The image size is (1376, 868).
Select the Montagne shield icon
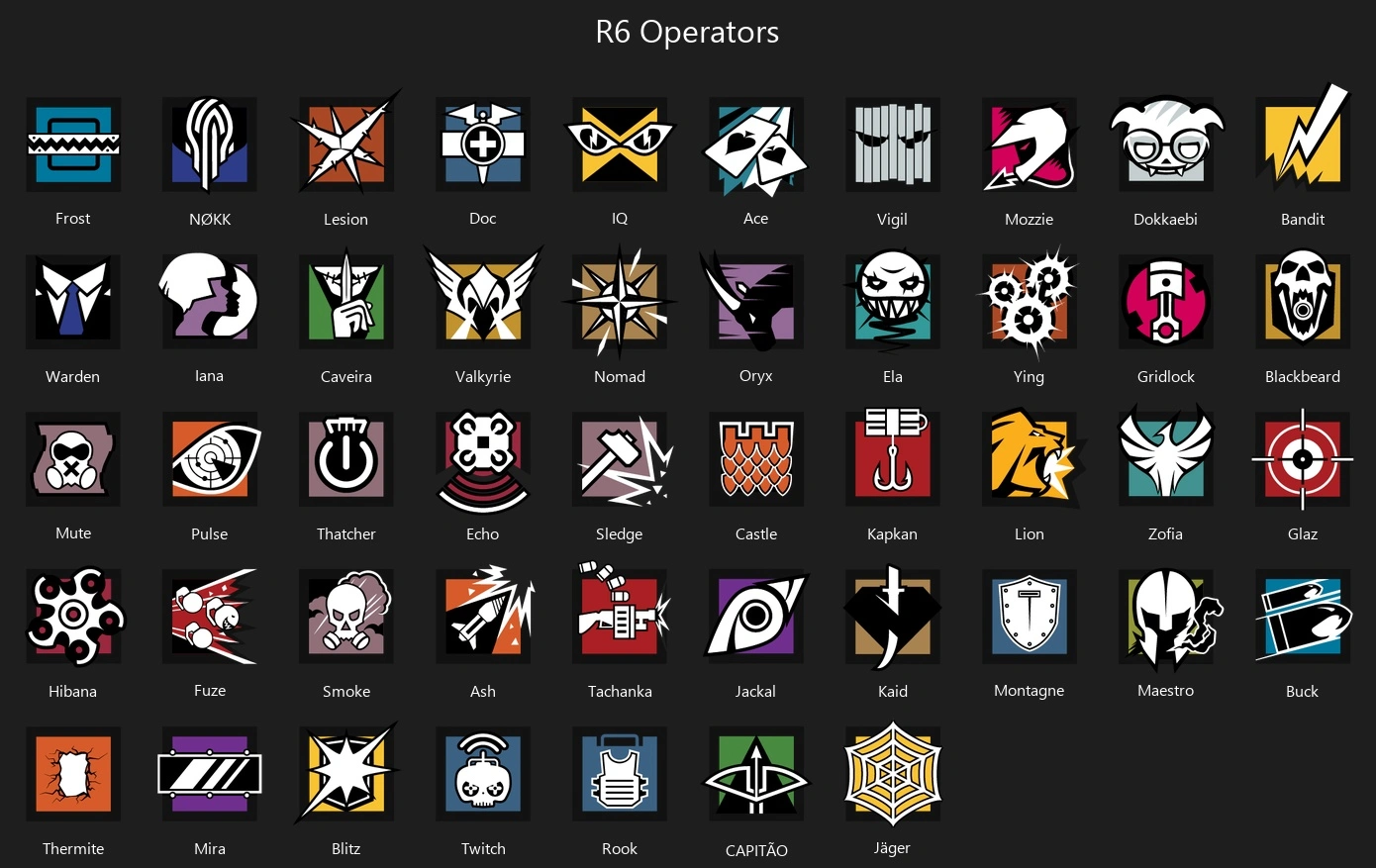[x=1029, y=617]
